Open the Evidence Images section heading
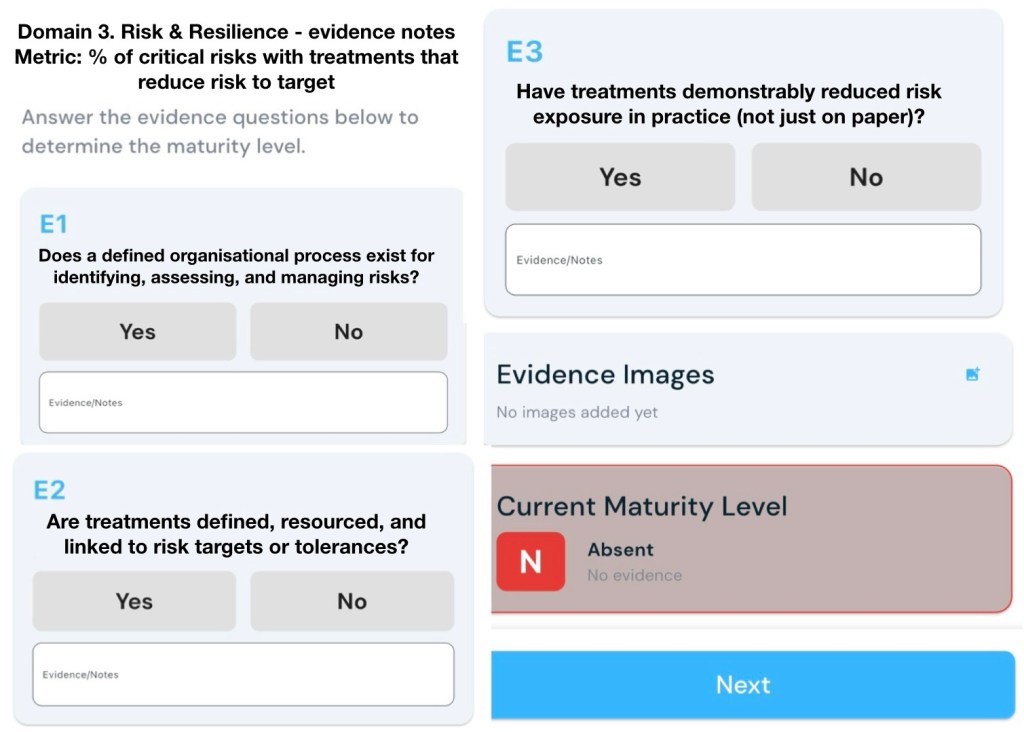1024x732 pixels. pyautogui.click(x=605, y=375)
